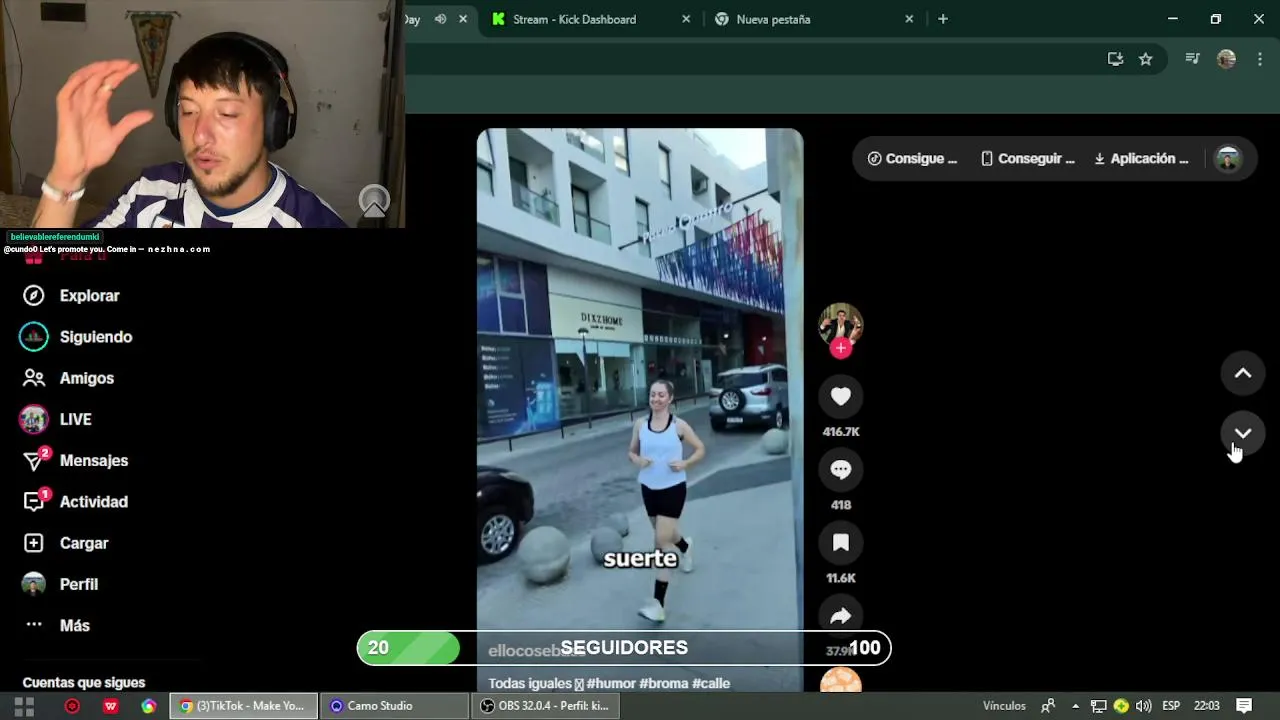Click the #calle hashtag
Screen dimensions: 1280x720
[711, 684]
